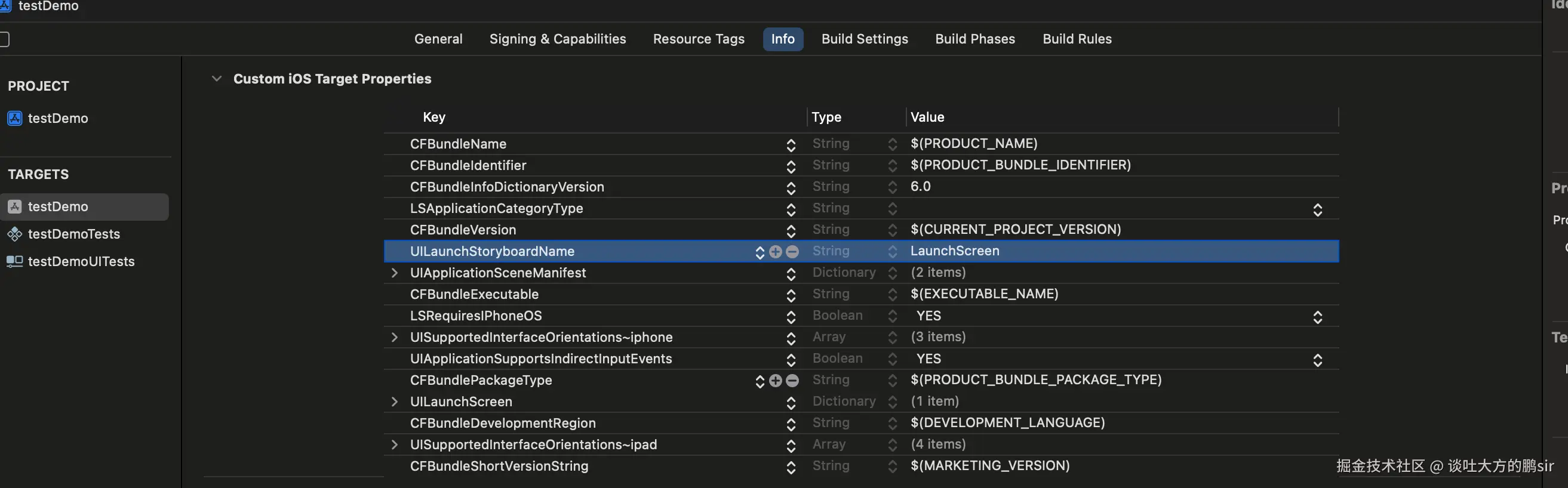Image resolution: width=1568 pixels, height=488 pixels.
Task: Collapse Custom iOS Target Properties section
Action: coord(216,79)
